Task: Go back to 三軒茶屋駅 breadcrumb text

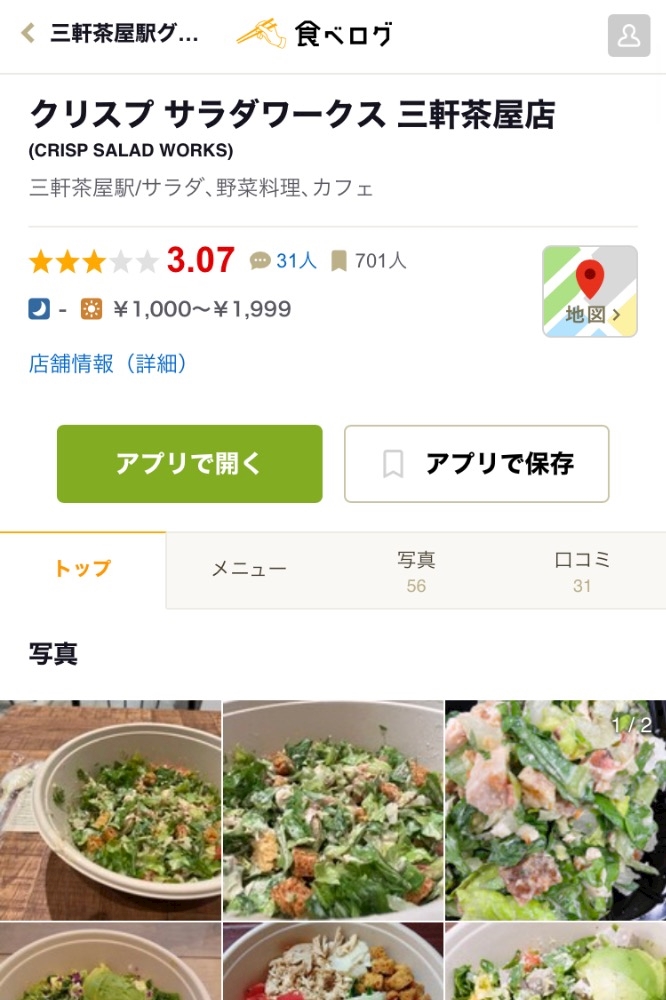Action: tap(124, 34)
